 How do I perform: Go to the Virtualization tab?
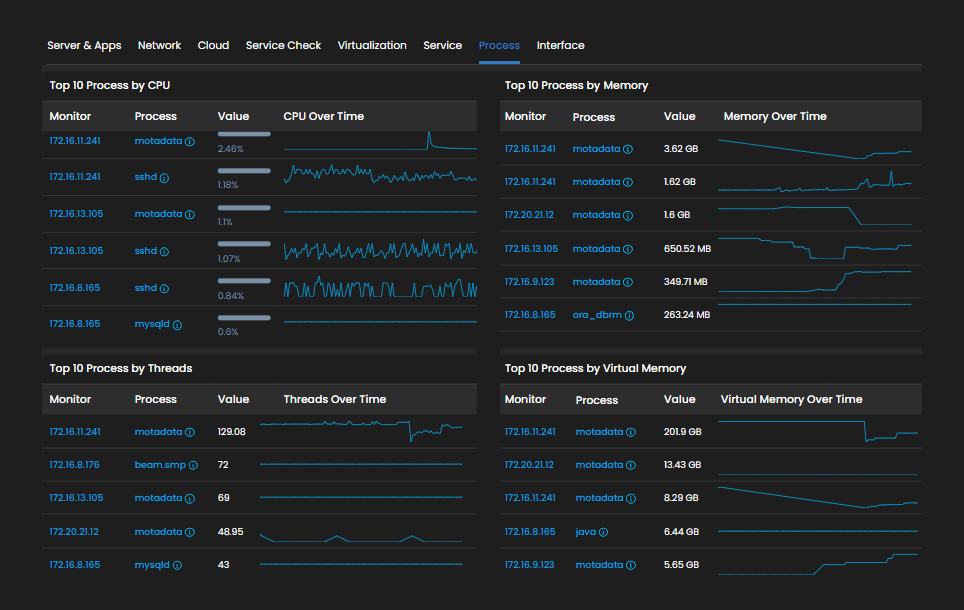(x=372, y=46)
